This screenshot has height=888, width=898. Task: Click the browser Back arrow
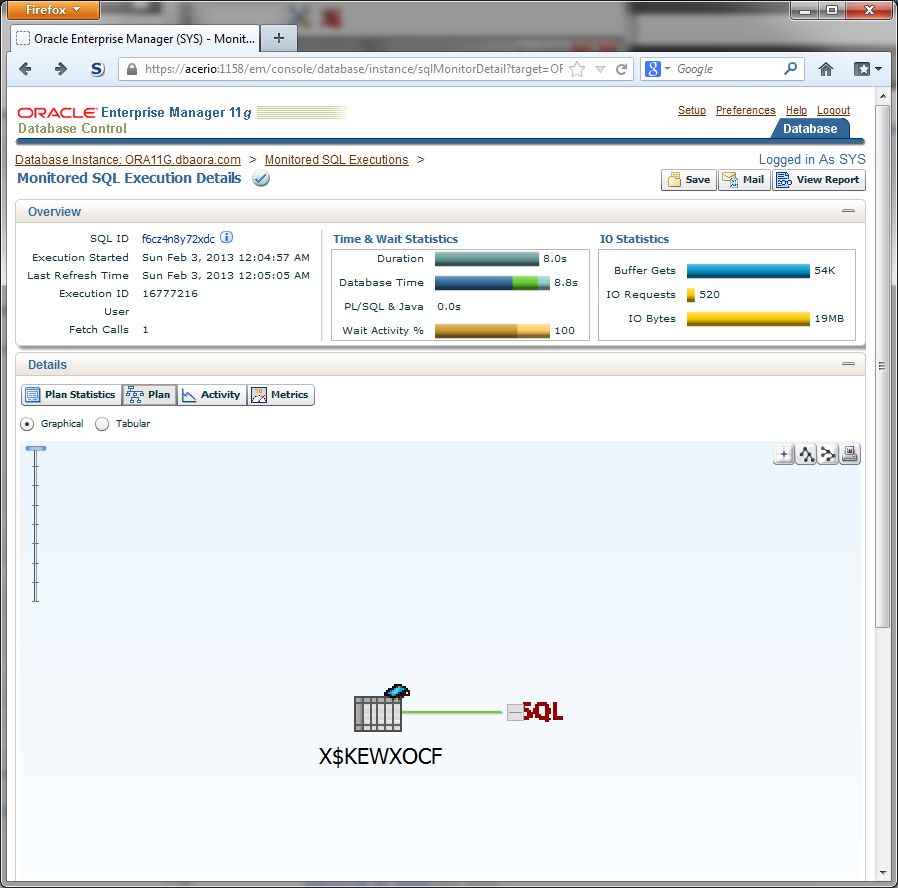(25, 69)
